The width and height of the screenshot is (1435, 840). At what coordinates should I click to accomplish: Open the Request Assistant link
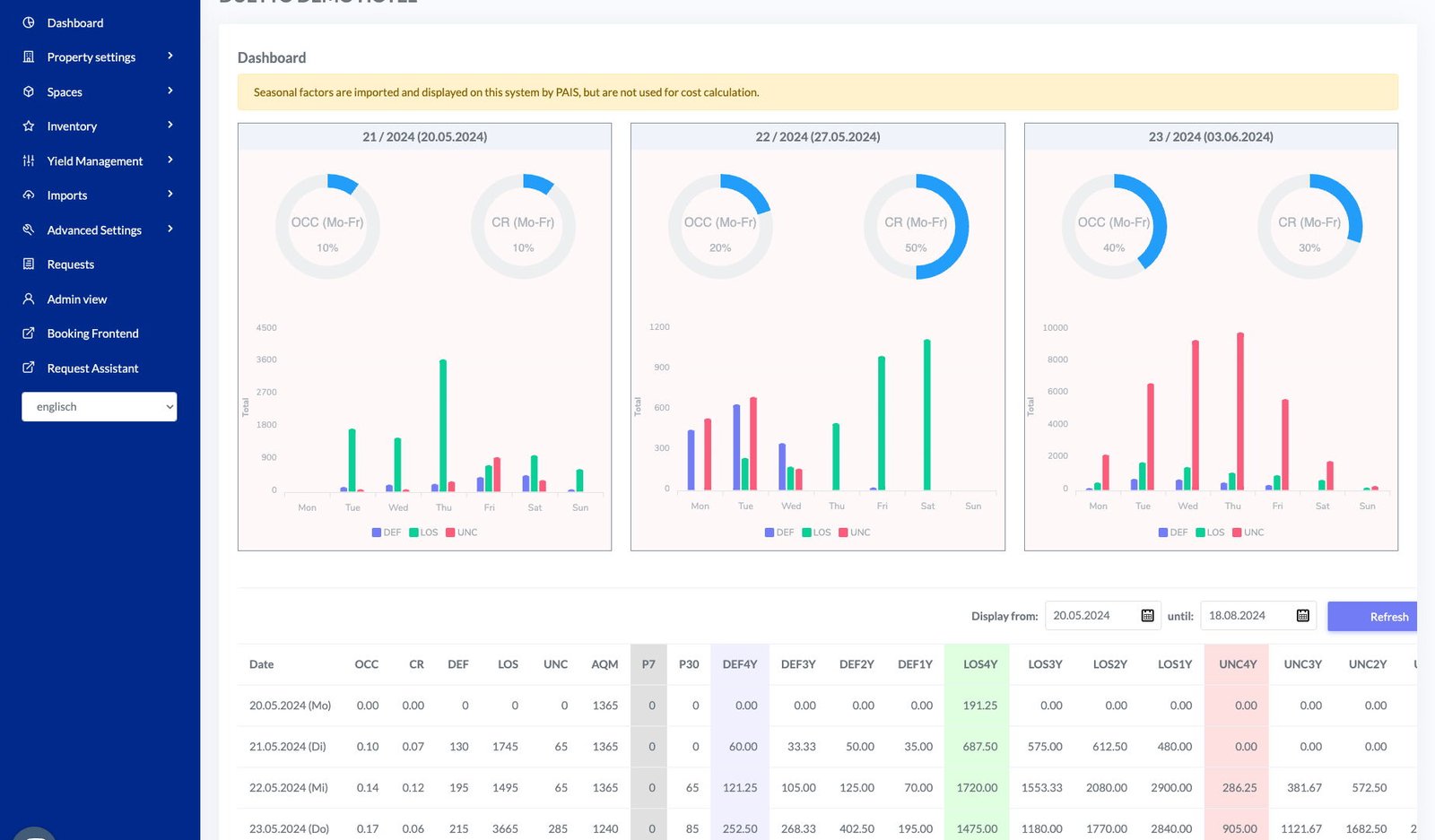tap(93, 368)
